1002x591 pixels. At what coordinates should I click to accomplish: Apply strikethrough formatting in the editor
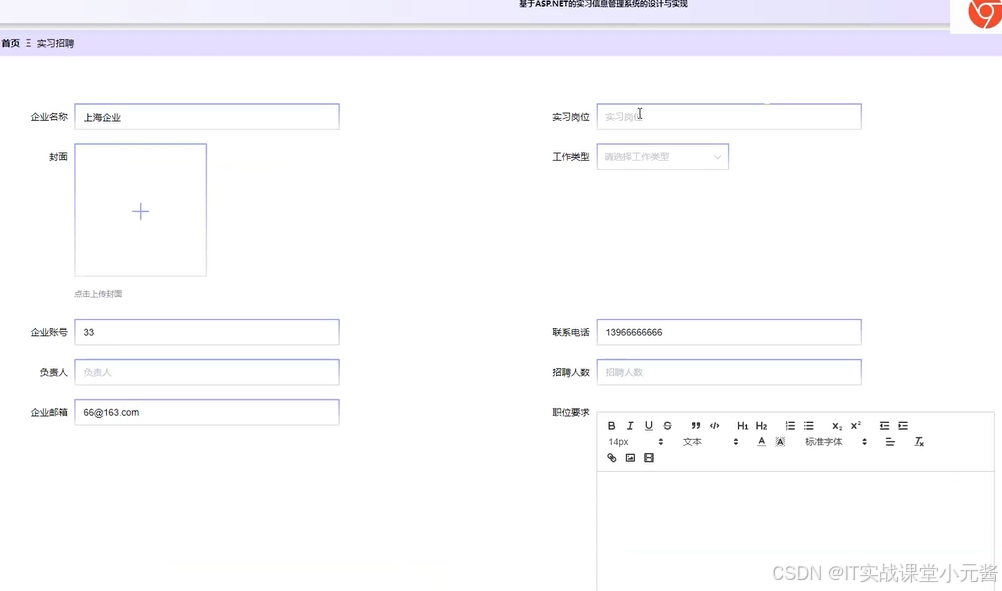point(668,425)
